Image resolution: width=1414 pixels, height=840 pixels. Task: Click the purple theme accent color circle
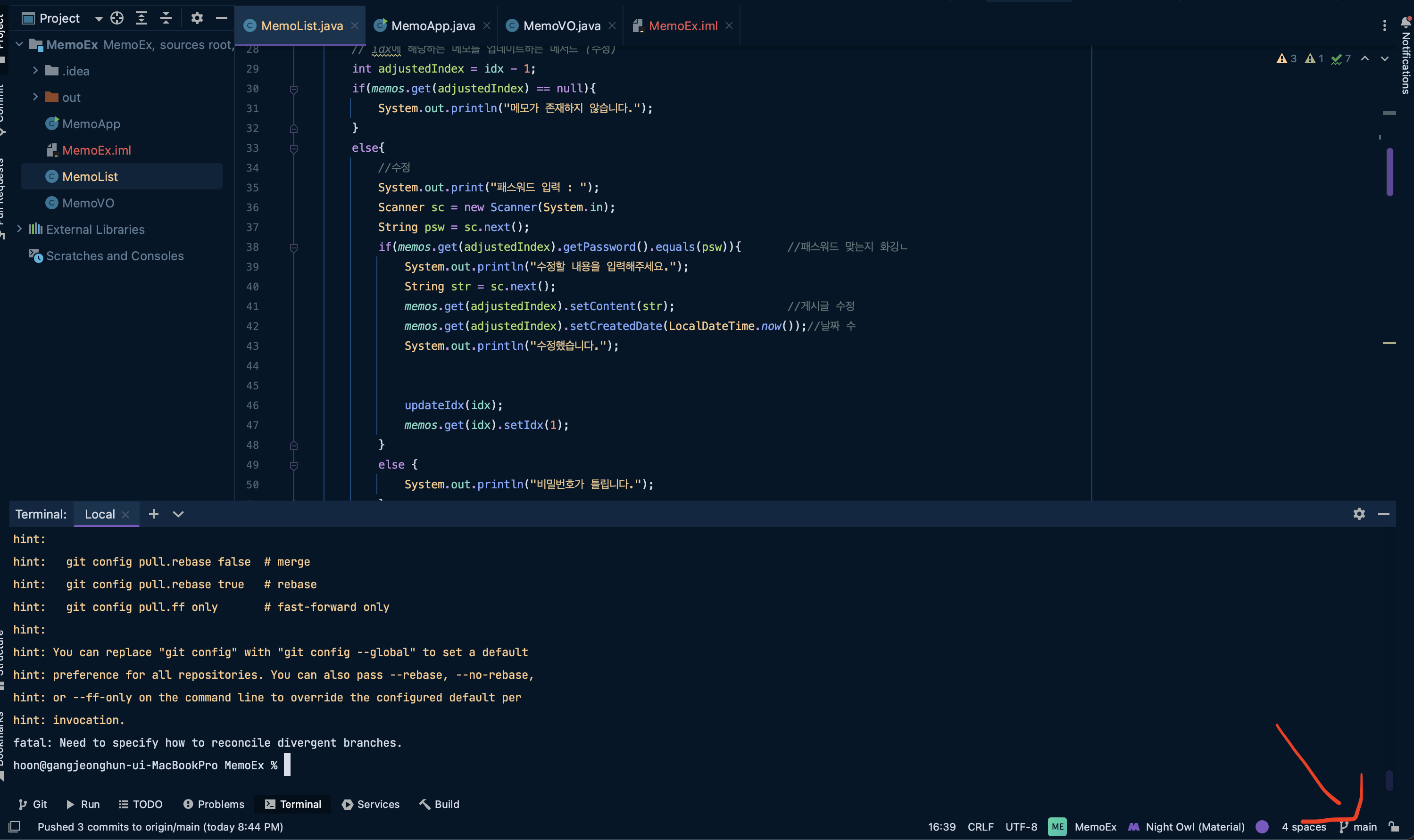(1262, 827)
